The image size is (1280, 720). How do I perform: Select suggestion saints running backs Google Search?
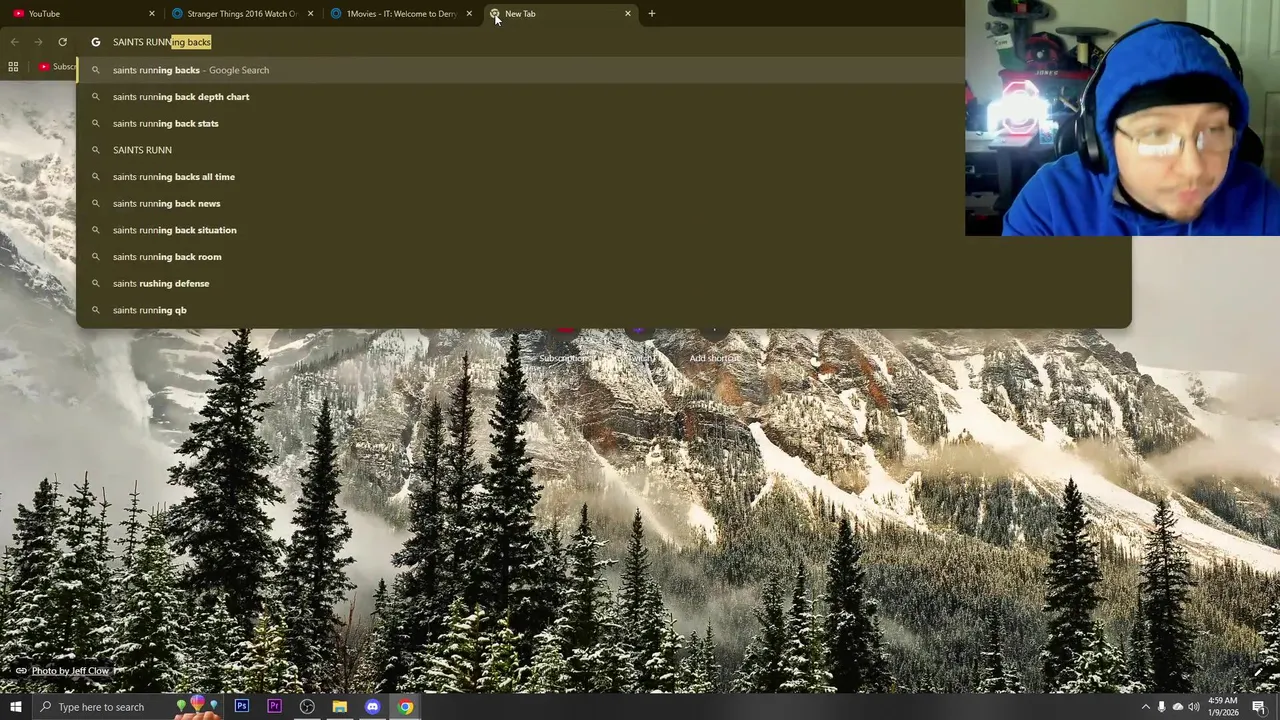click(603, 70)
